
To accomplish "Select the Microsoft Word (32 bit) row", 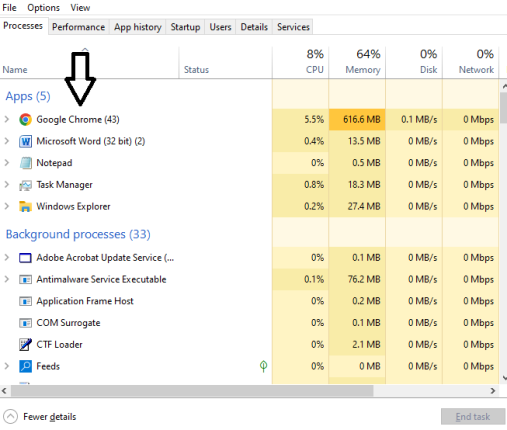I will (249, 141).
